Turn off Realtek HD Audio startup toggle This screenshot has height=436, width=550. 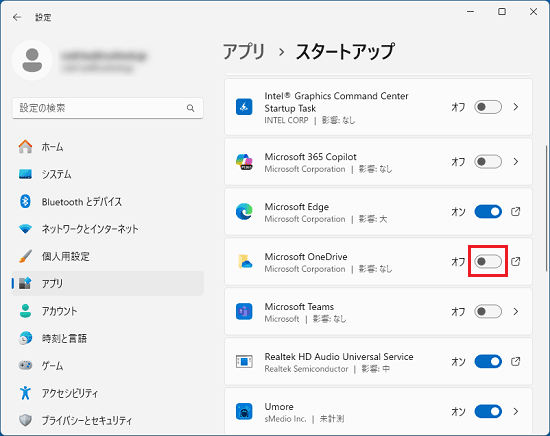click(488, 361)
